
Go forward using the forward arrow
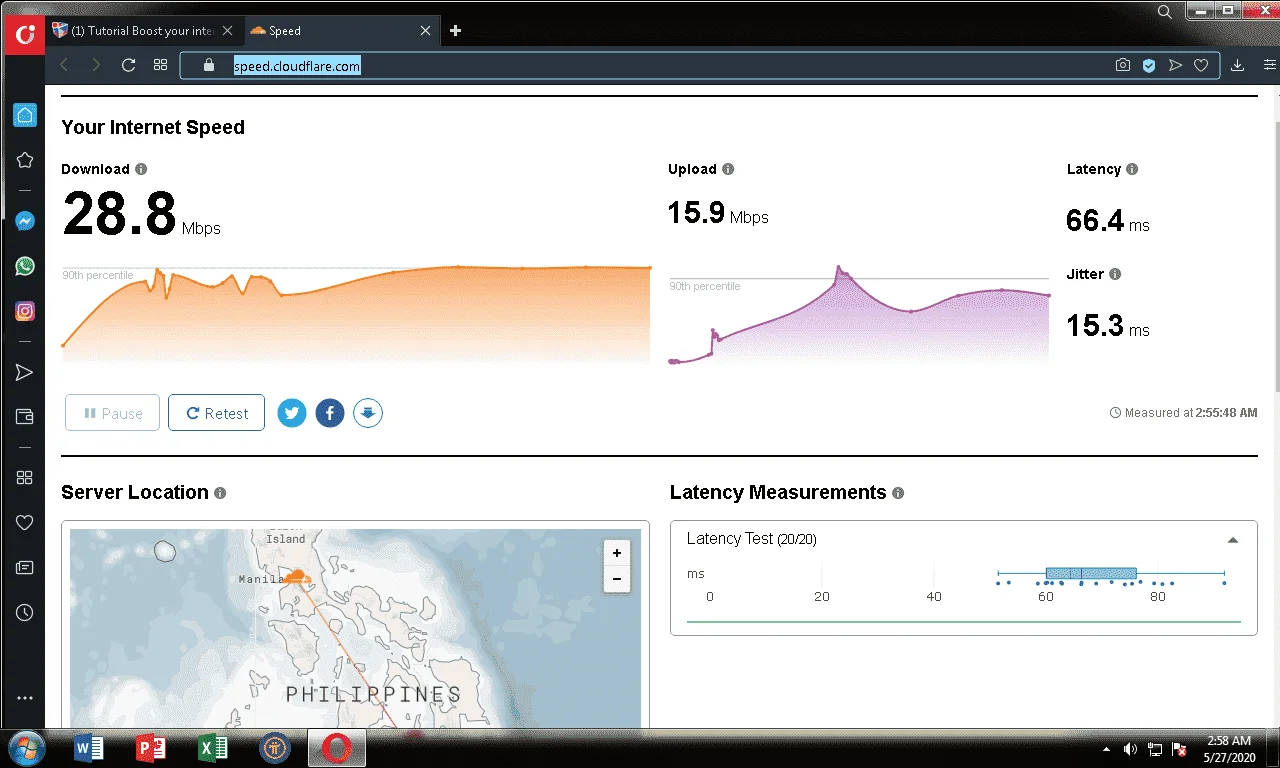pyautogui.click(x=96, y=65)
